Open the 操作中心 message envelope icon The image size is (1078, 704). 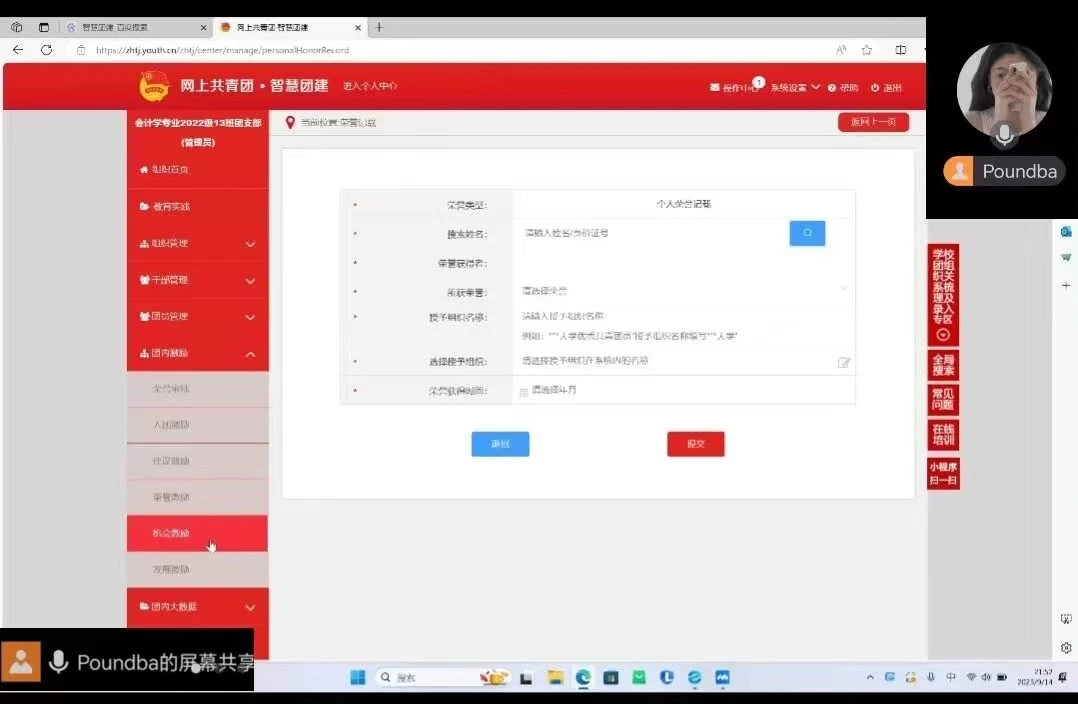click(715, 88)
